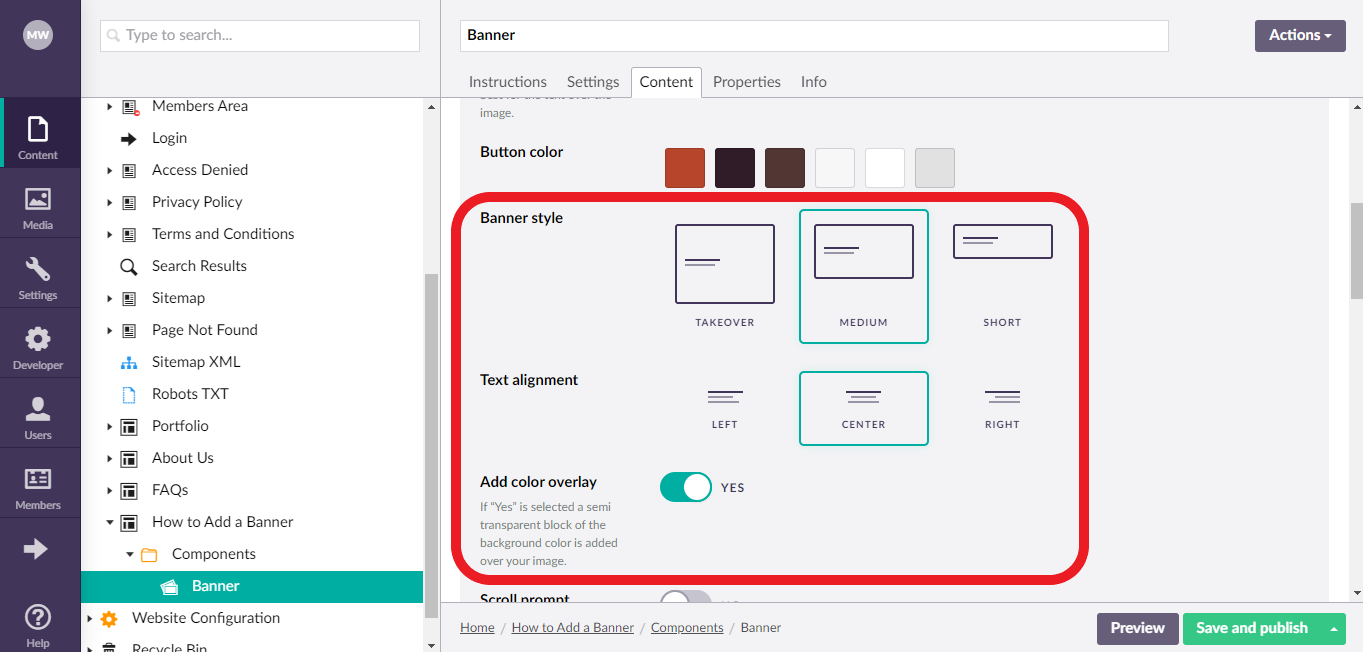Toggle the Add color overlay switch
The height and width of the screenshot is (652, 1363).
click(686, 487)
